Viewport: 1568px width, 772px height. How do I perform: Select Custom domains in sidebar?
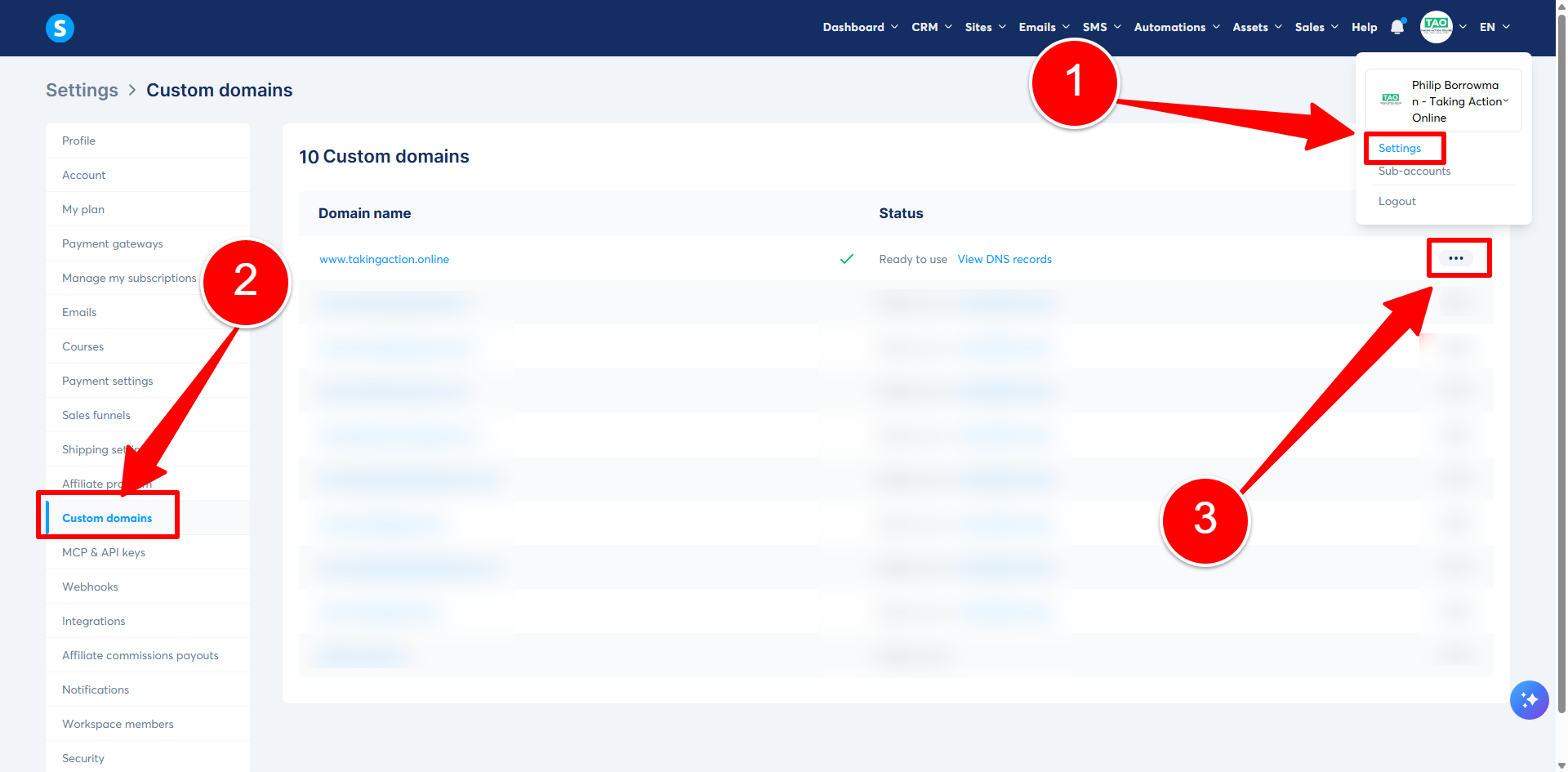pos(148,518)
